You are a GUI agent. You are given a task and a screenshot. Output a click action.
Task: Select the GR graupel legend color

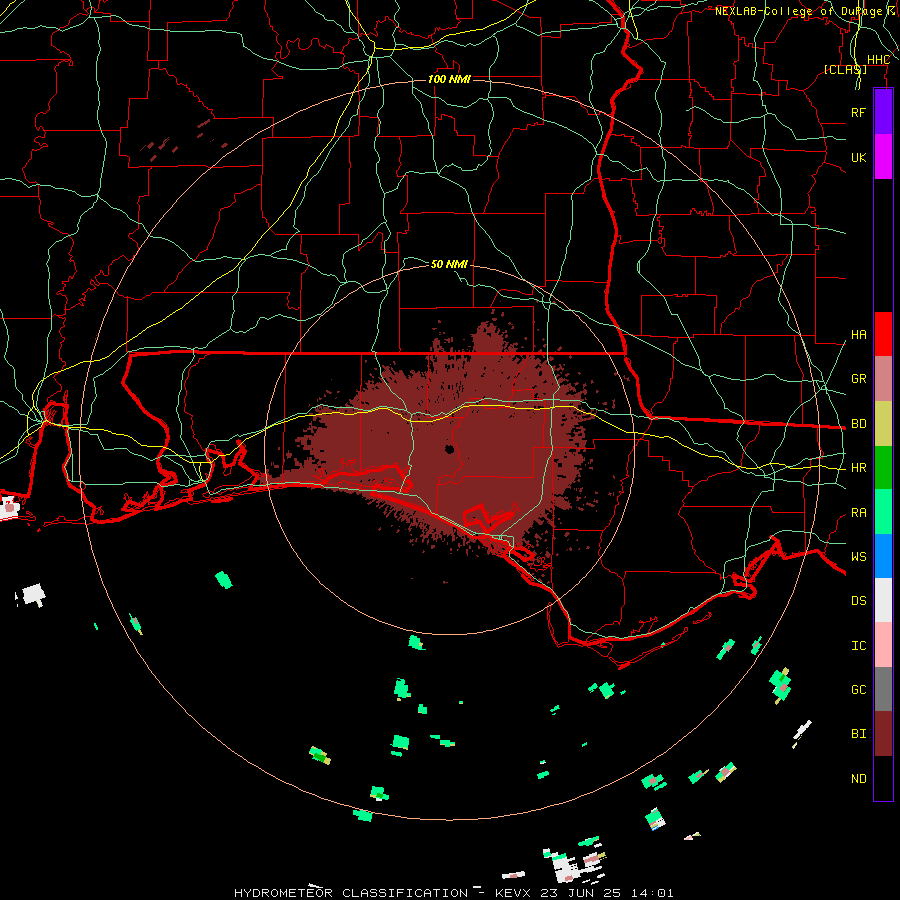point(883,379)
